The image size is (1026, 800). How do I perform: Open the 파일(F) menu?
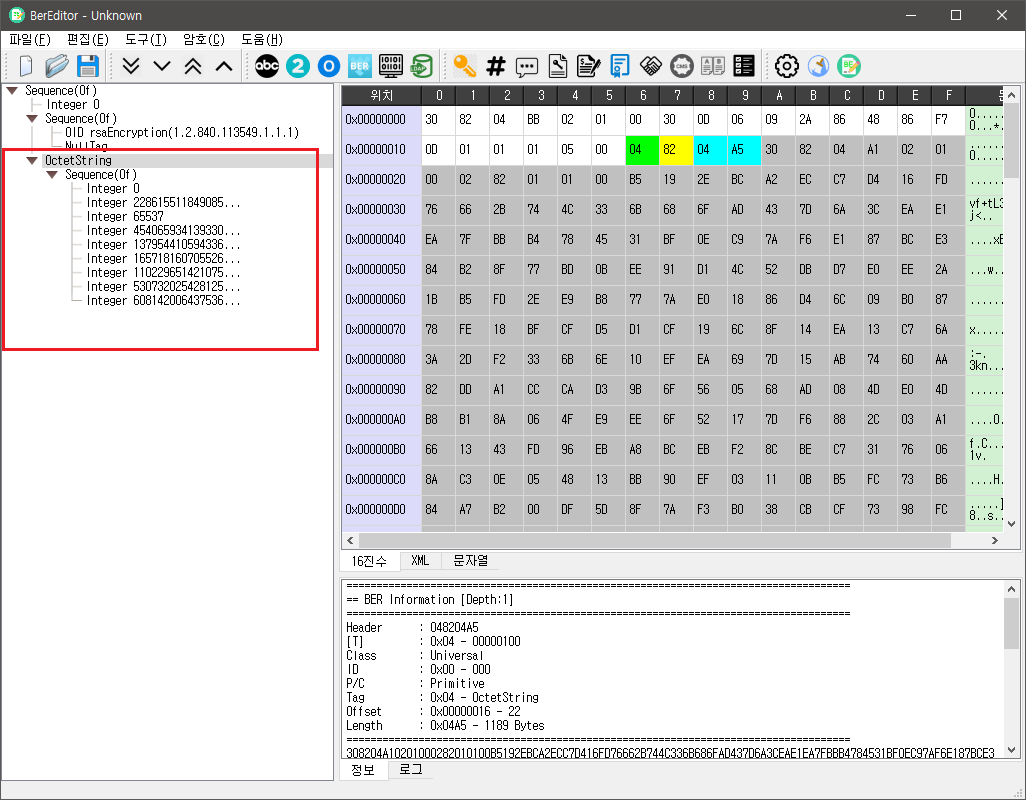(x=30, y=39)
